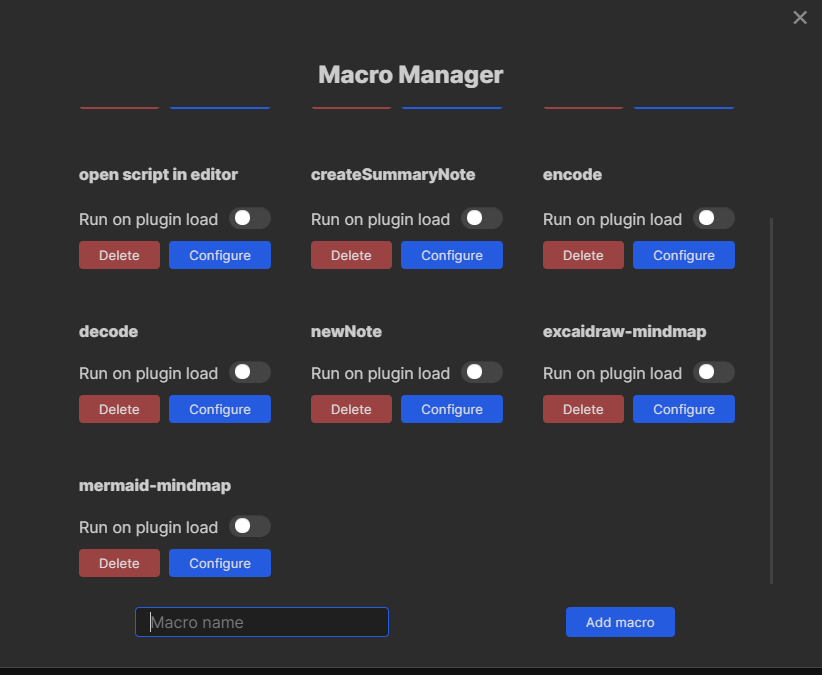The width and height of the screenshot is (822, 675).
Task: Toggle Run on plugin load for open script in editor
Action: point(250,219)
